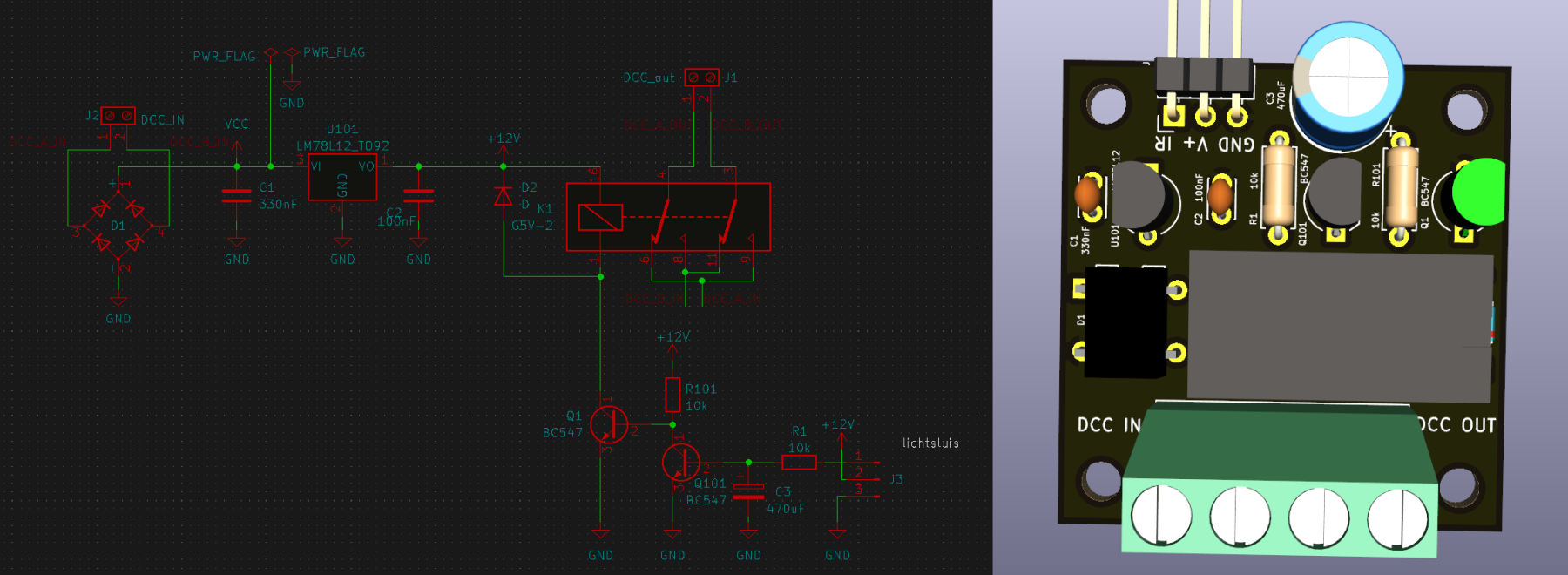Image resolution: width=1568 pixels, height=575 pixels.
Task: Click the R1 resistor body in 3D view
Action: (1279, 186)
